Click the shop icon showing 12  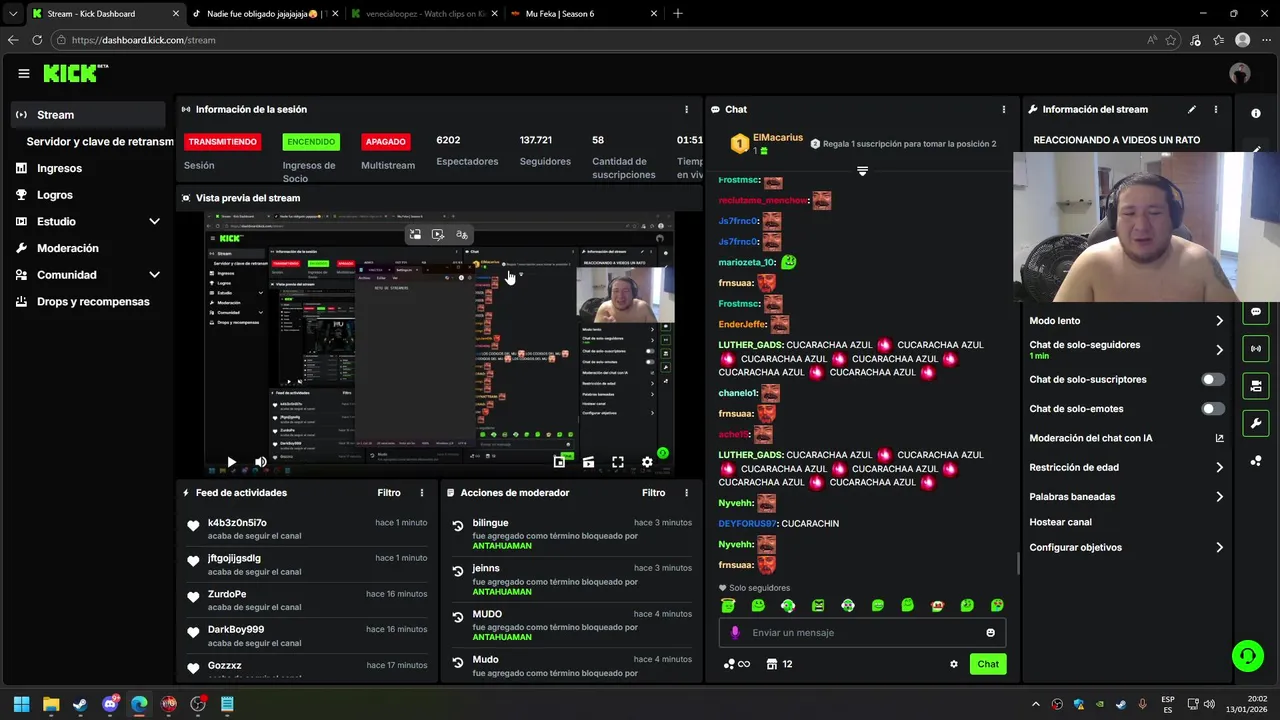779,664
